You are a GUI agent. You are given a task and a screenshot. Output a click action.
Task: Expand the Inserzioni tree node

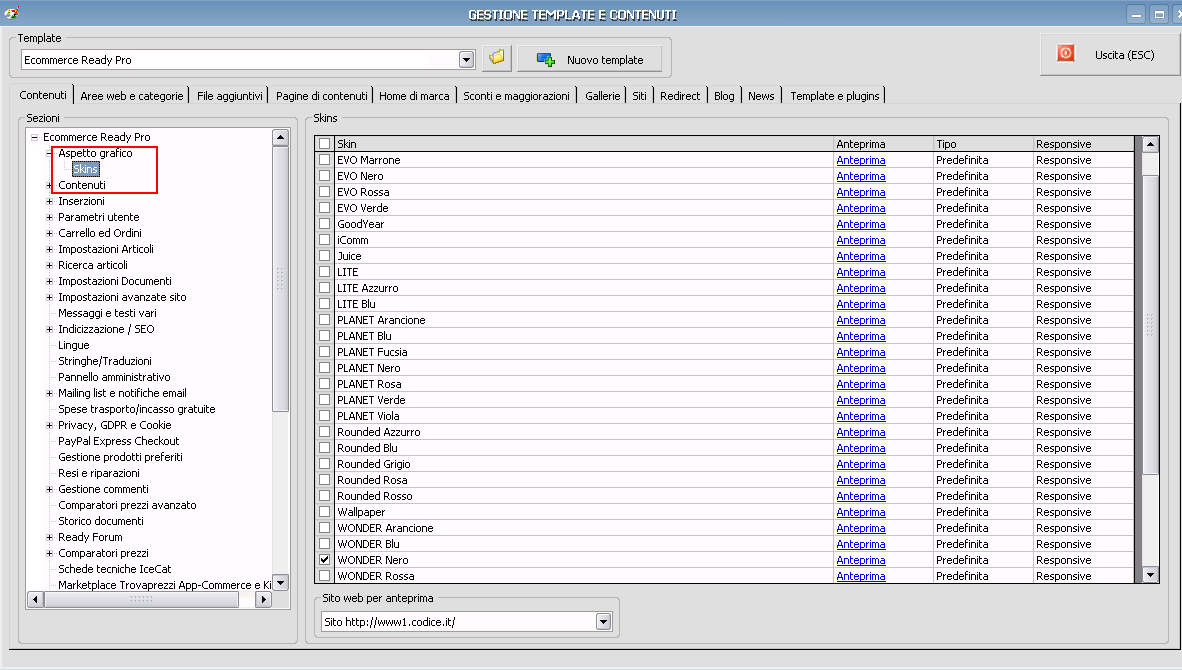(49, 201)
